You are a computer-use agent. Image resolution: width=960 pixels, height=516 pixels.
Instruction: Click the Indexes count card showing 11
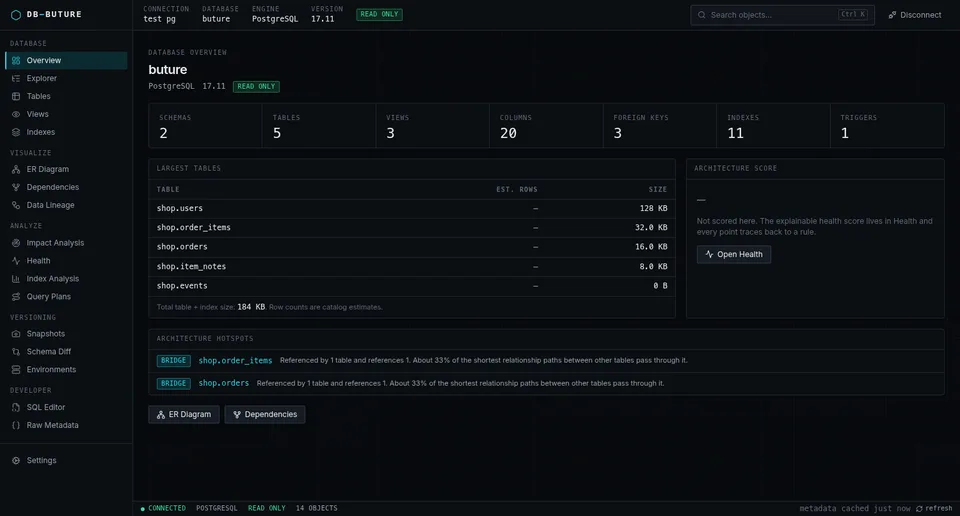point(773,125)
